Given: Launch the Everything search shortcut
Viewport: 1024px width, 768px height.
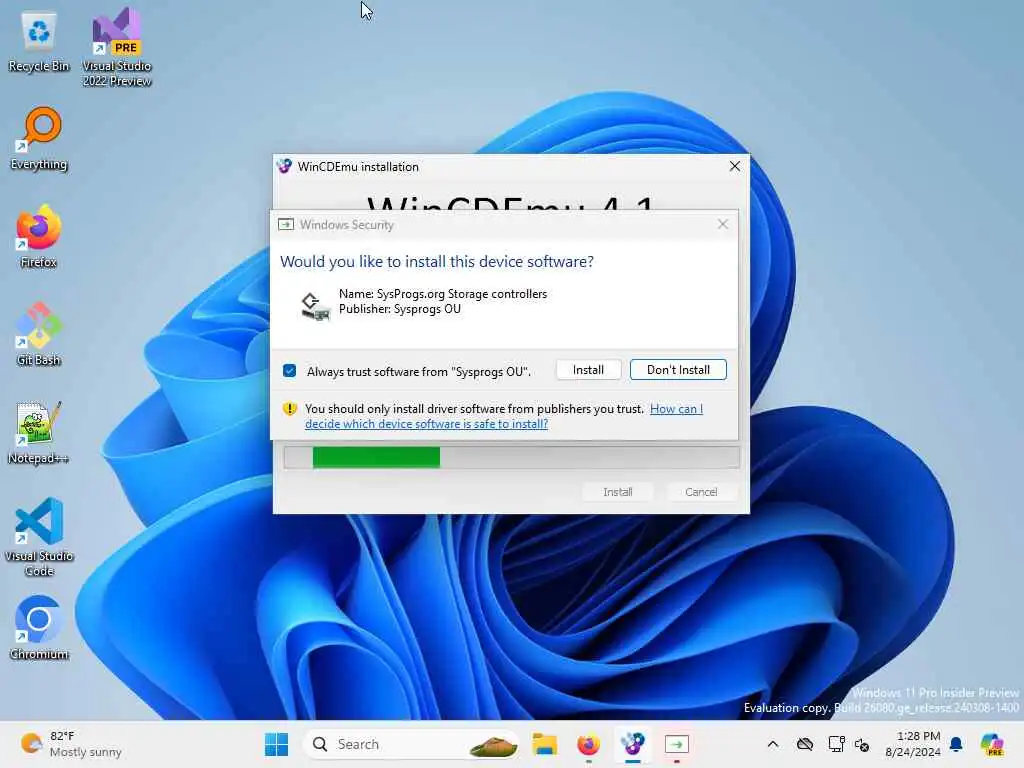Looking at the screenshot, I should [39, 138].
